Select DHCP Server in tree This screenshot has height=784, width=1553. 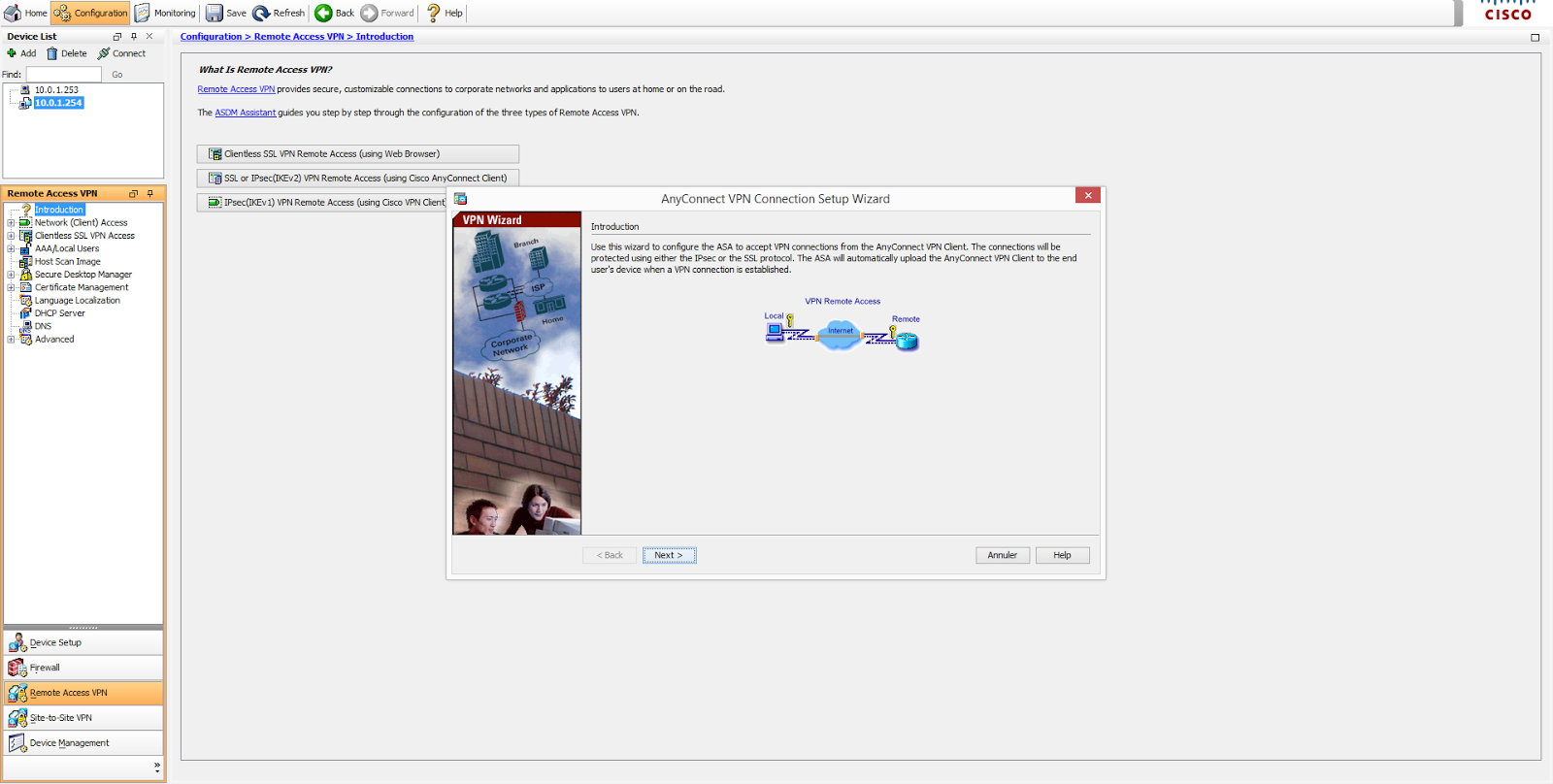tap(59, 313)
